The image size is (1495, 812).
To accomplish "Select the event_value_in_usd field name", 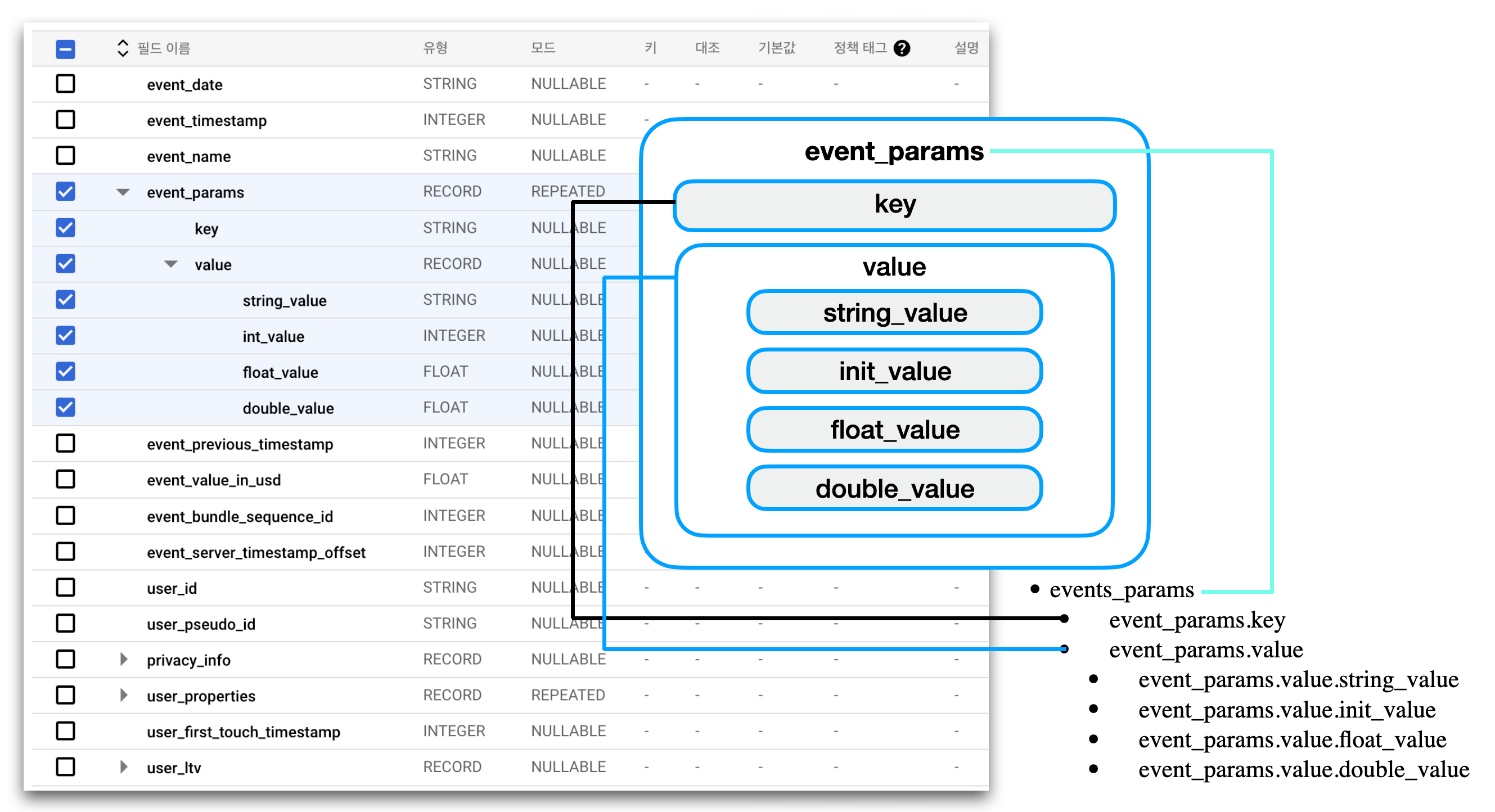I will point(214,481).
